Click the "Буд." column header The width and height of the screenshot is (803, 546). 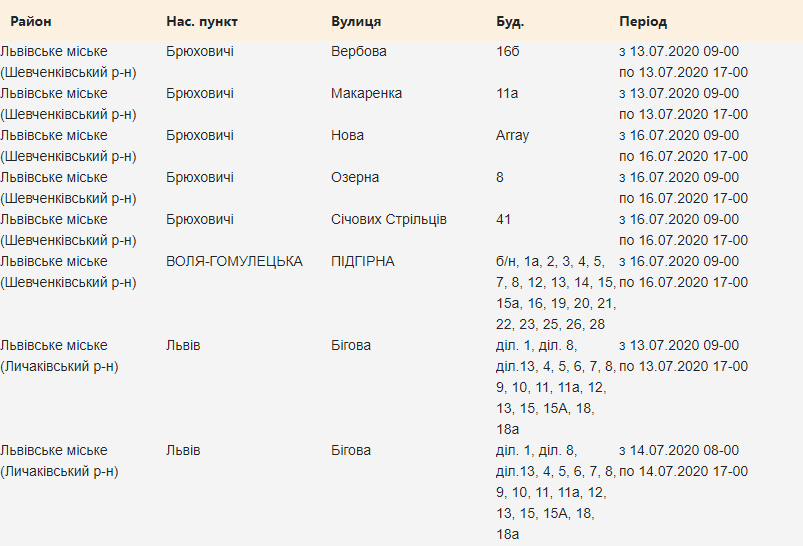pos(510,21)
